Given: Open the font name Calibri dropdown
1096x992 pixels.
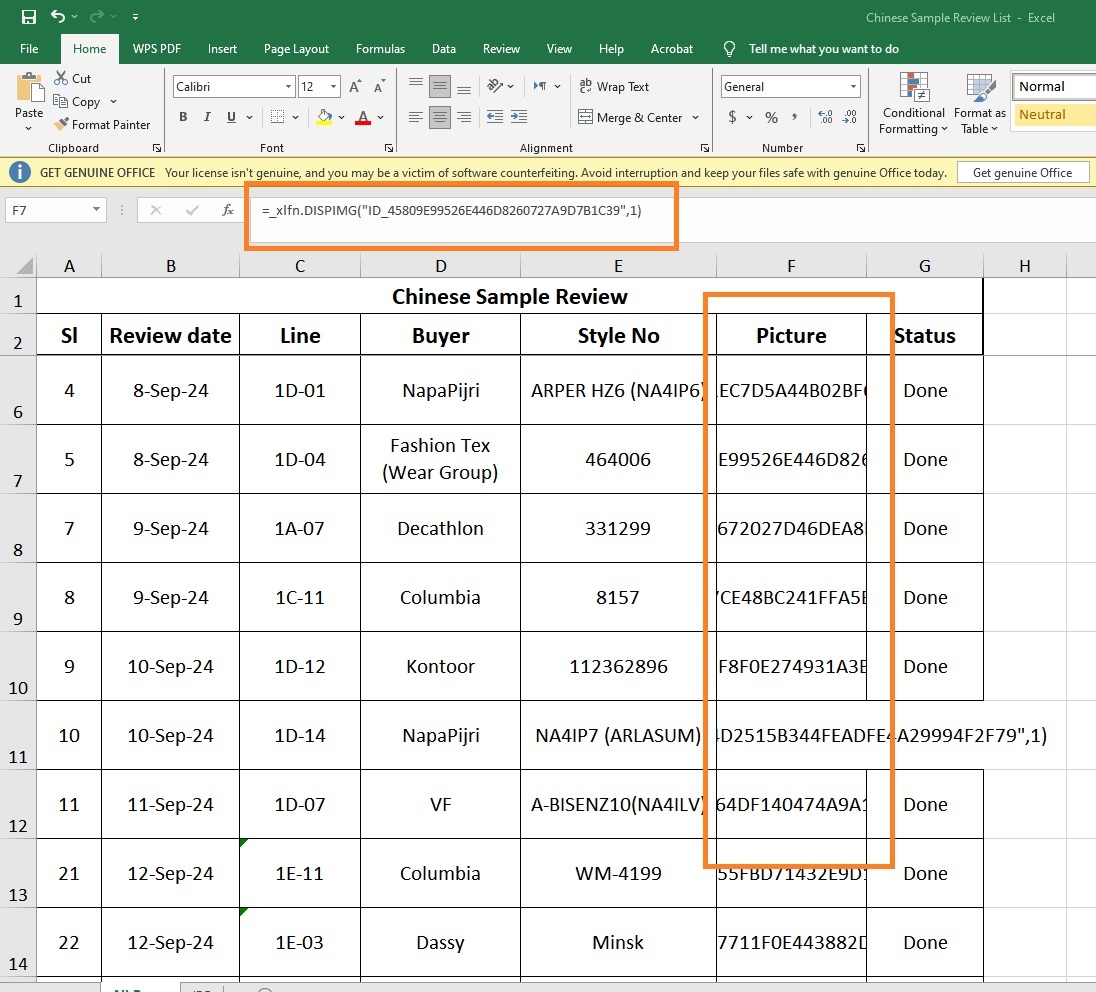Looking at the screenshot, I should 288,87.
